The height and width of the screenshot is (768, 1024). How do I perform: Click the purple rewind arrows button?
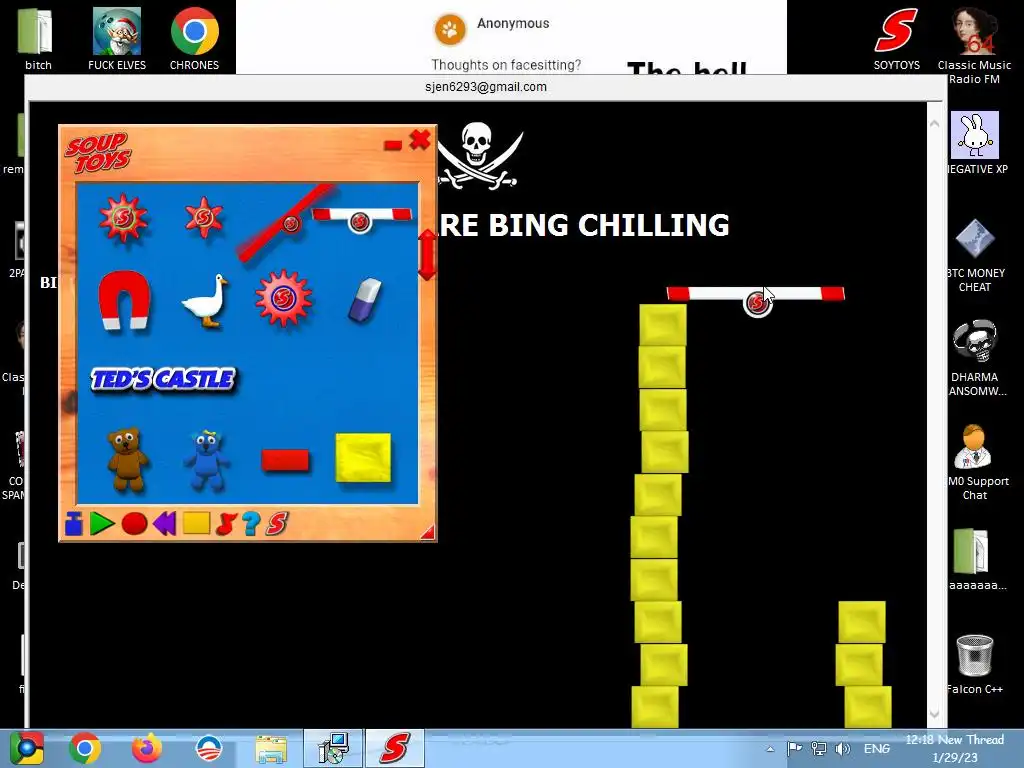tap(165, 524)
